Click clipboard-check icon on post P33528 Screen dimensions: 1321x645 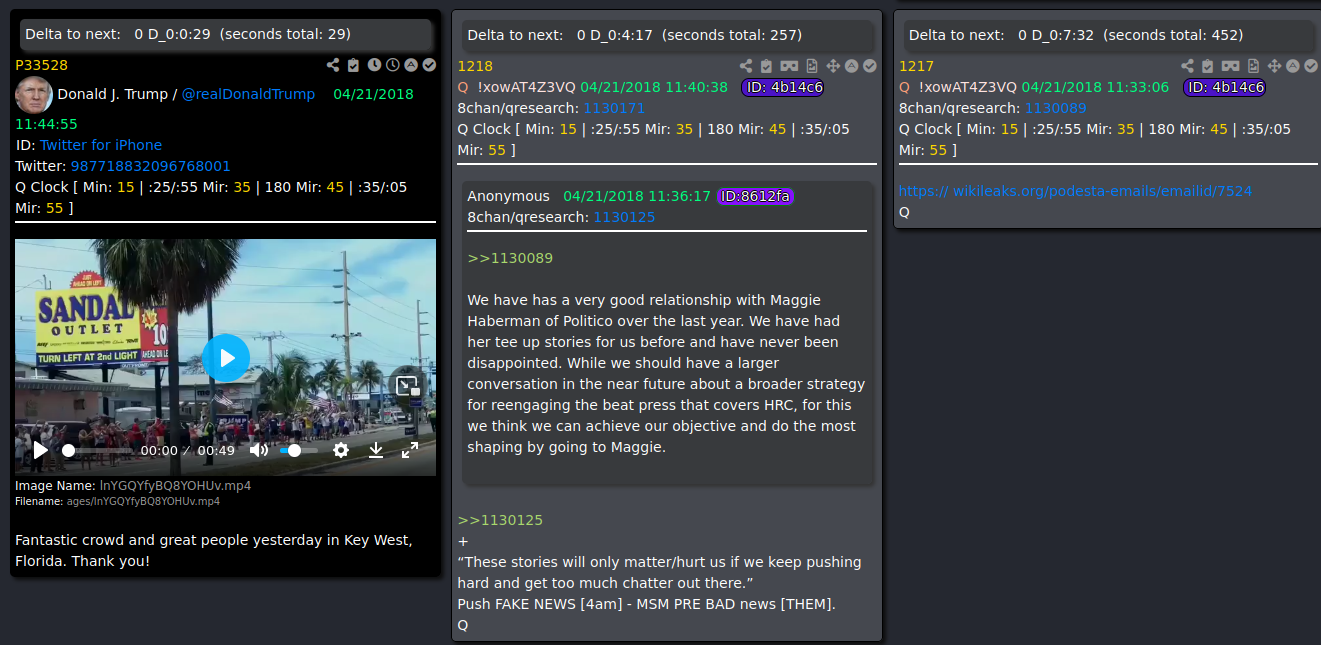353,65
